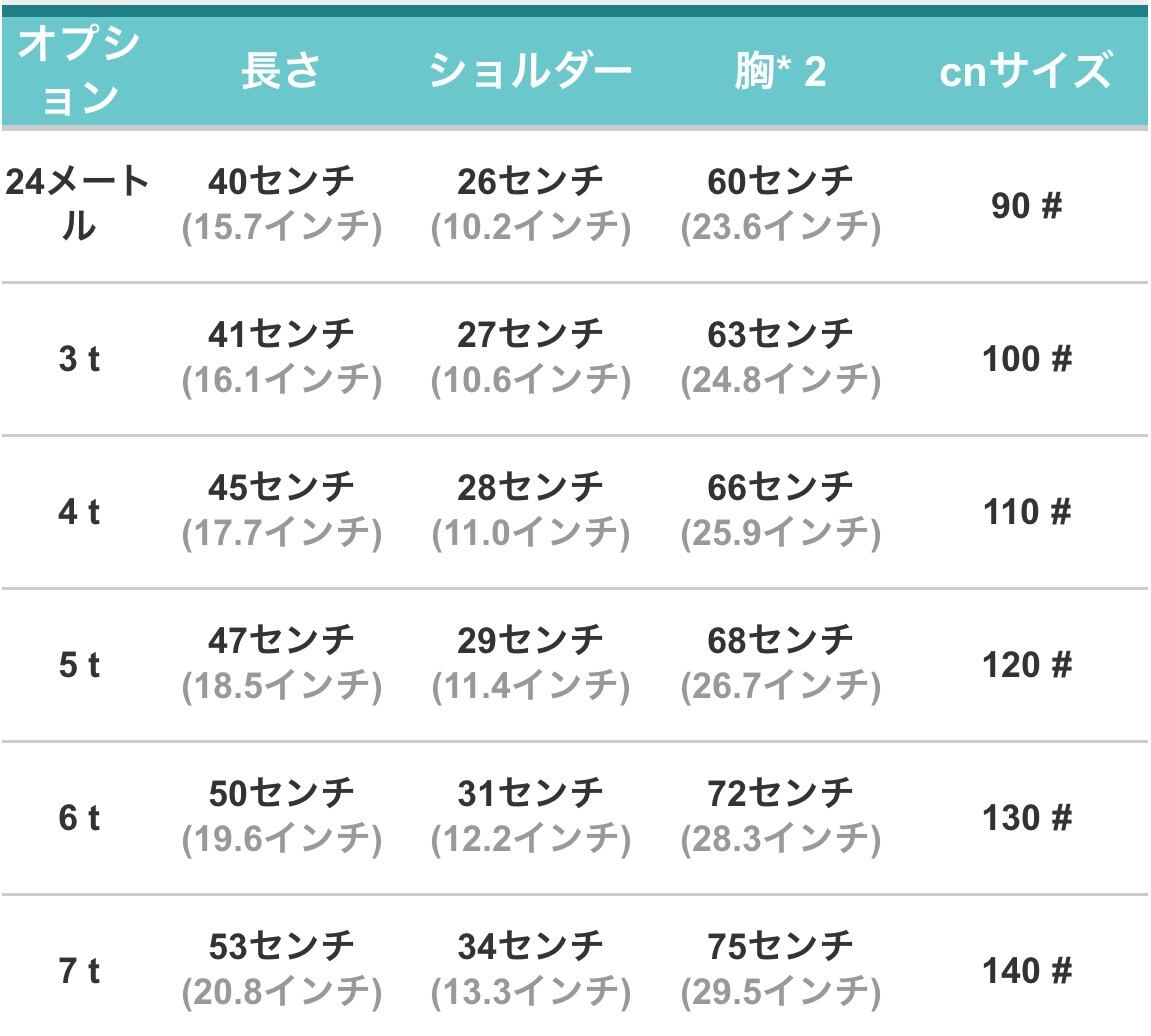Click the 7 t size option

[79, 971]
